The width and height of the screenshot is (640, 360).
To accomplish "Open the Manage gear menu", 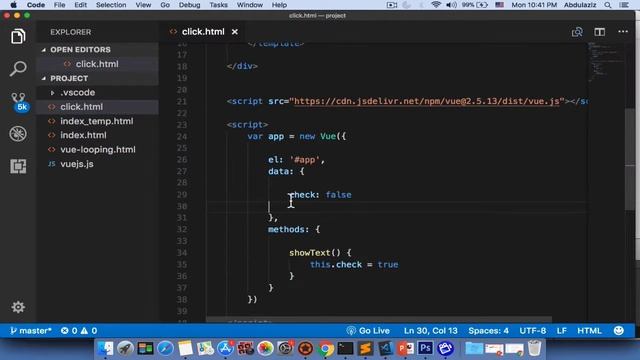I will [x=18, y=307].
